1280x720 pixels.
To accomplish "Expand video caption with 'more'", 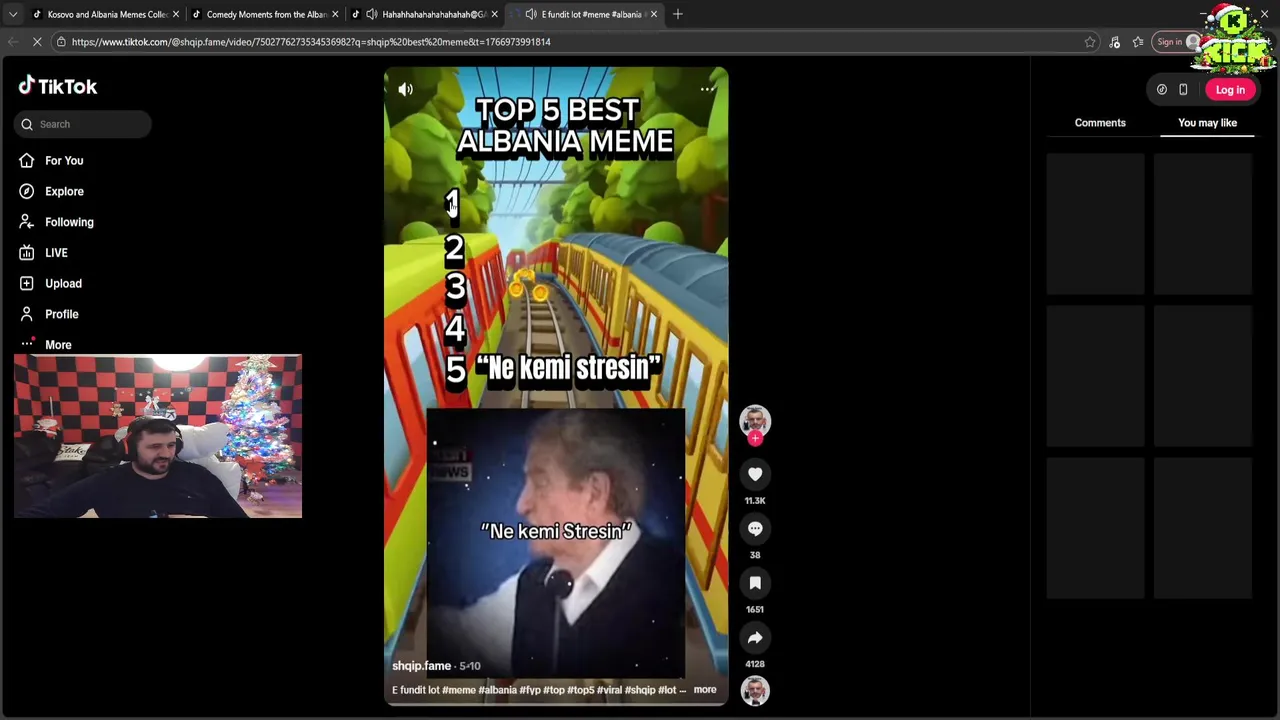I will pos(705,690).
